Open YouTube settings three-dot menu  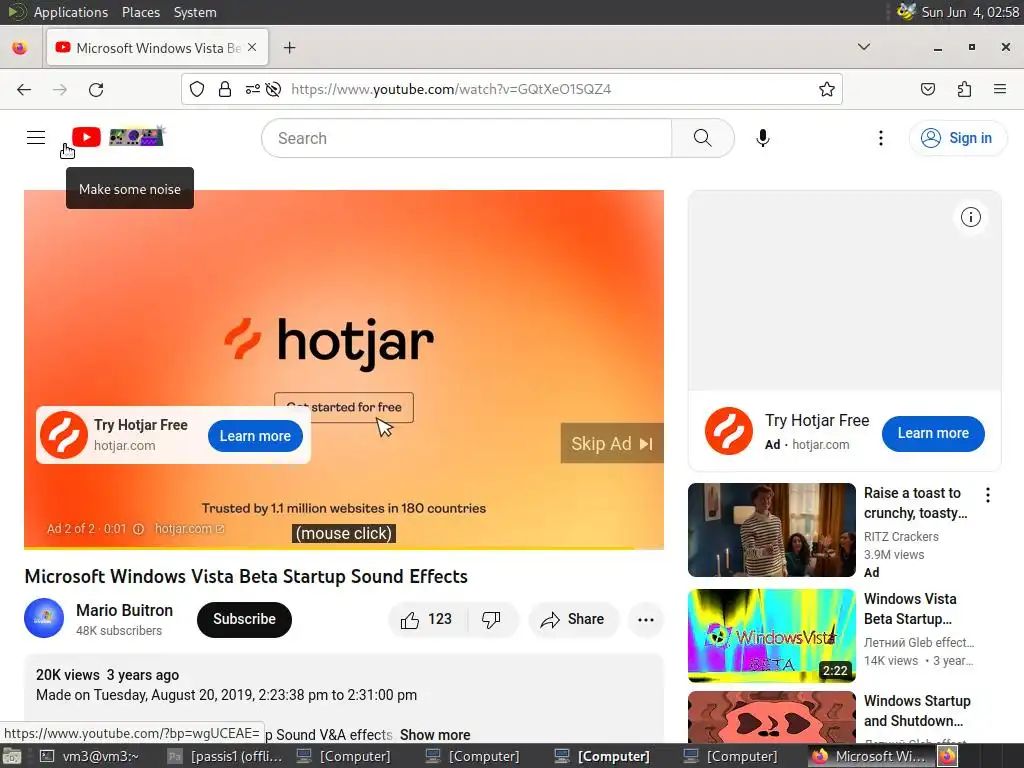tap(880, 138)
